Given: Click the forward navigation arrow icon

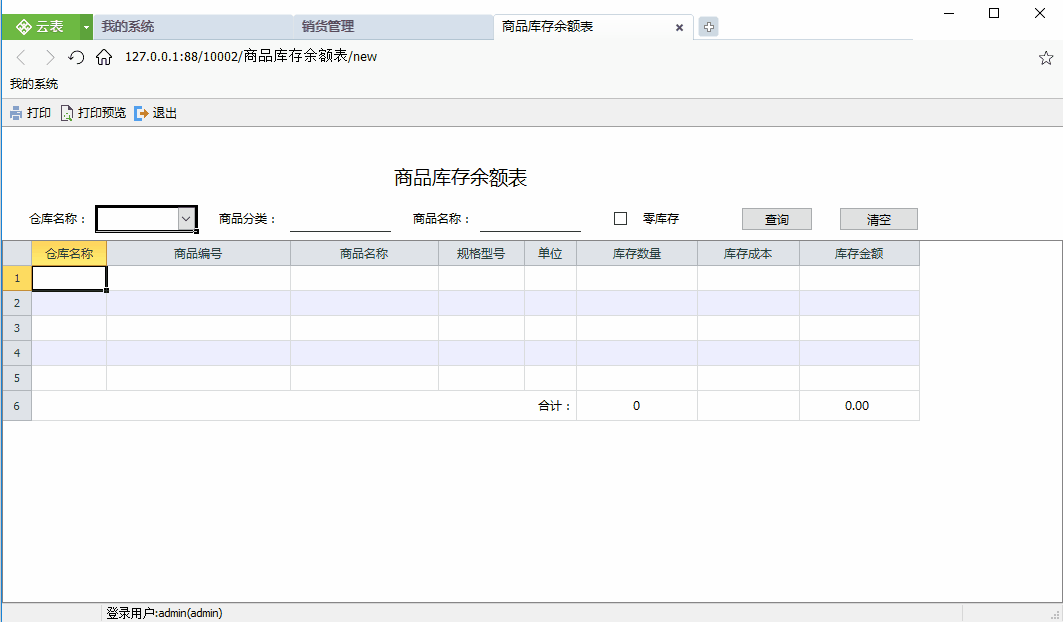Looking at the screenshot, I should pos(48,57).
